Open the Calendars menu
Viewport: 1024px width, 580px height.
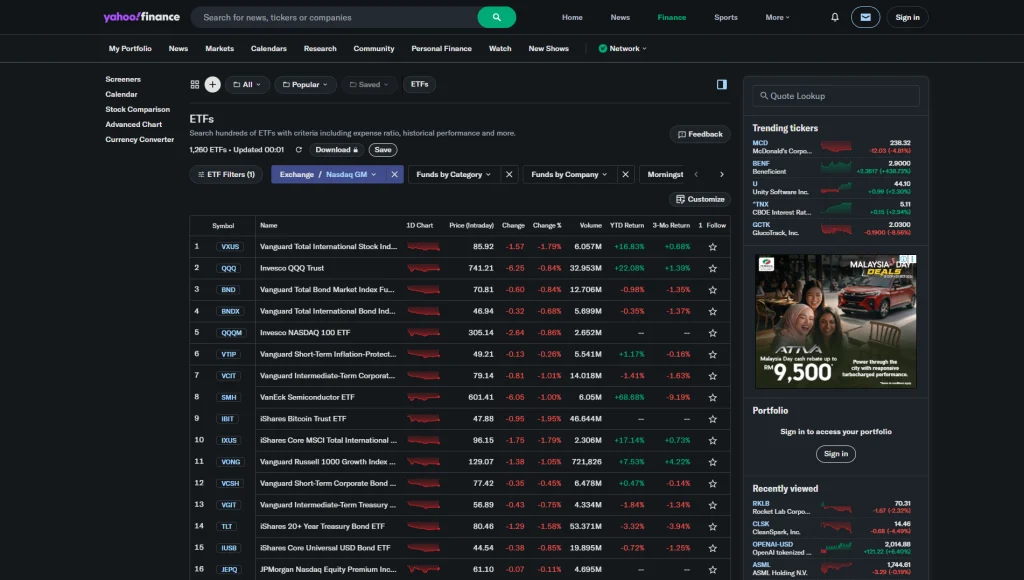(x=268, y=48)
